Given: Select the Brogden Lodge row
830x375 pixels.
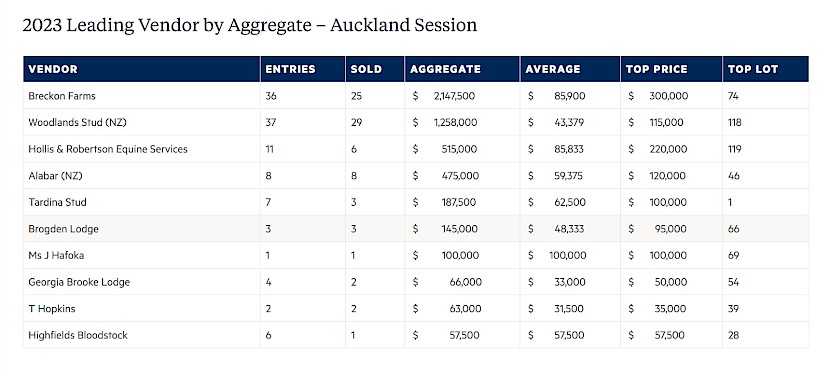Looking at the screenshot, I should [x=416, y=229].
